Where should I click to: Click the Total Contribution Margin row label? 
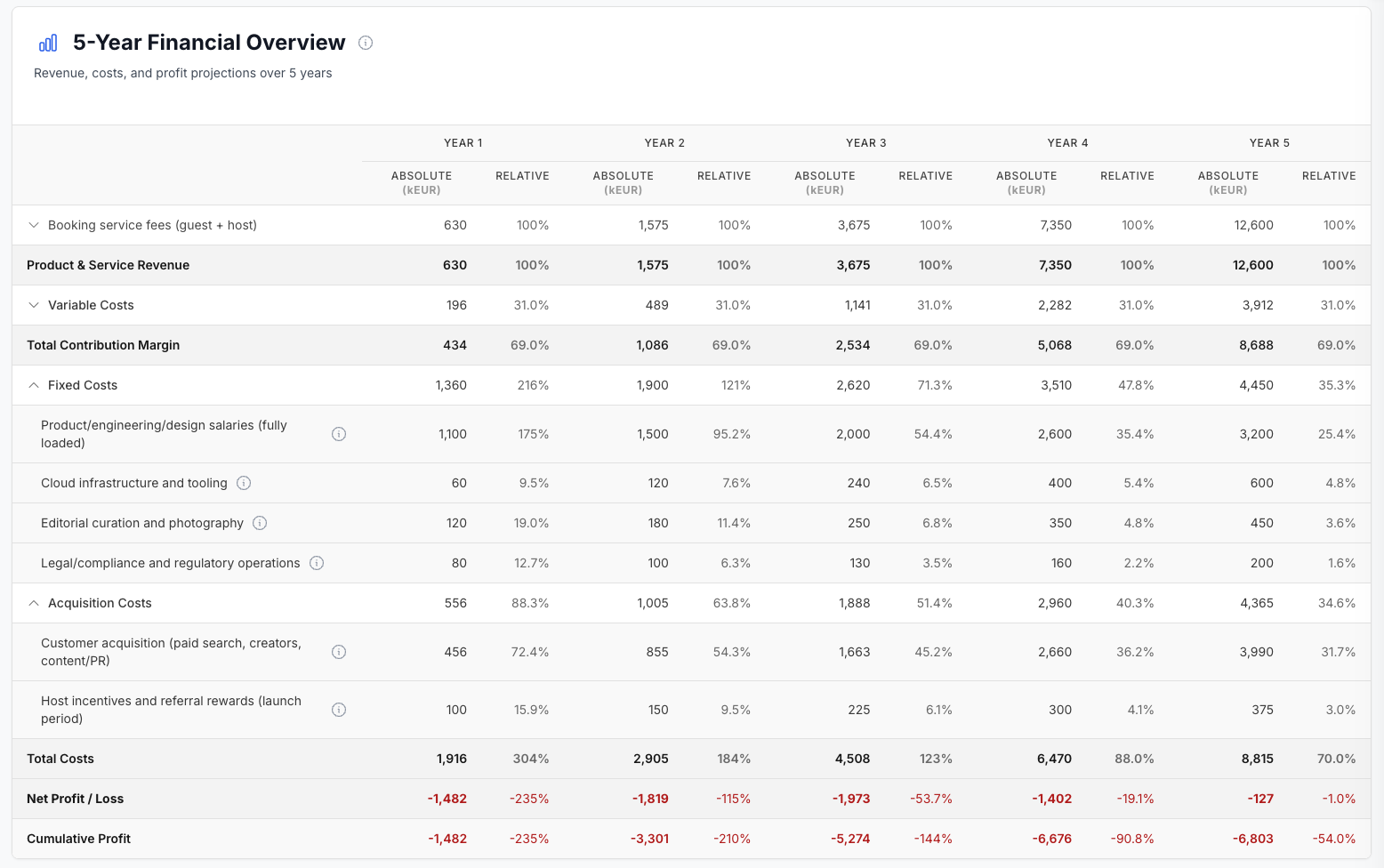pyautogui.click(x=103, y=345)
